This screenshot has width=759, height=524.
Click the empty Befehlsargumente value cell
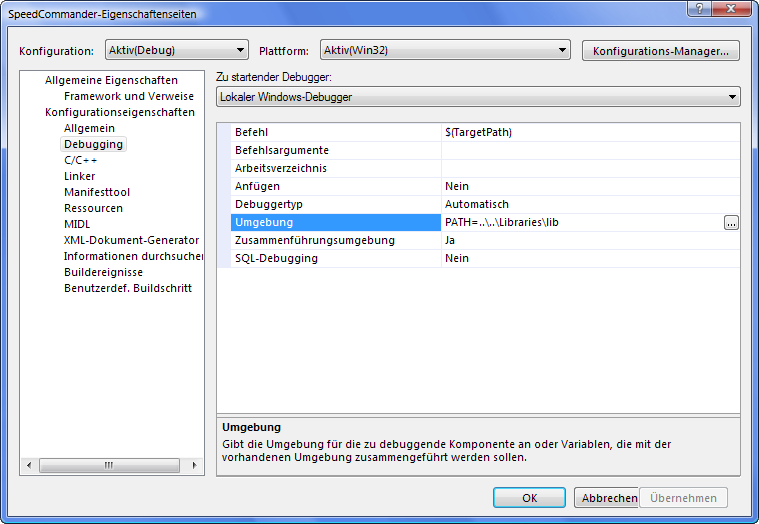click(591, 150)
